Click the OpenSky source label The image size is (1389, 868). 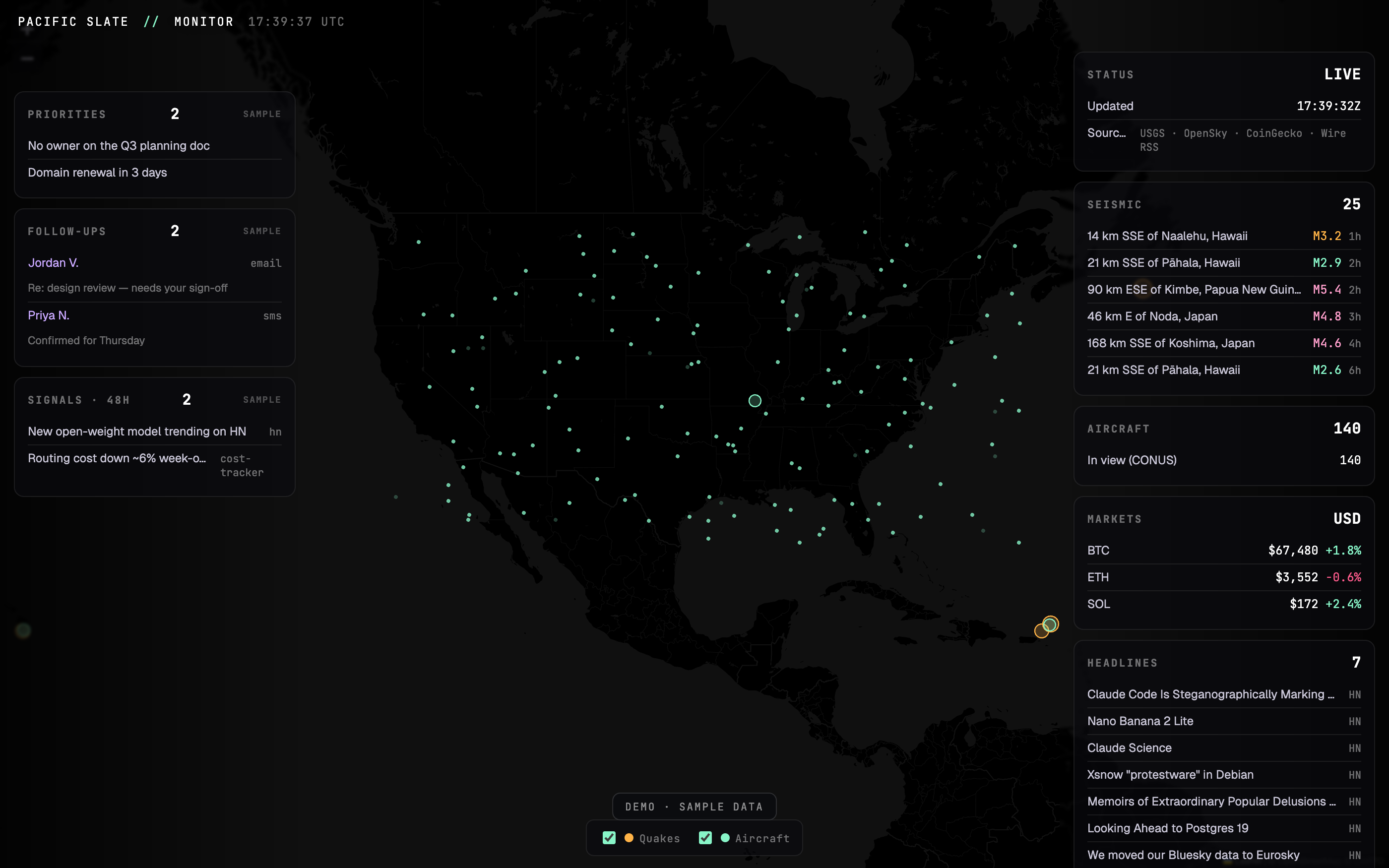[1205, 133]
